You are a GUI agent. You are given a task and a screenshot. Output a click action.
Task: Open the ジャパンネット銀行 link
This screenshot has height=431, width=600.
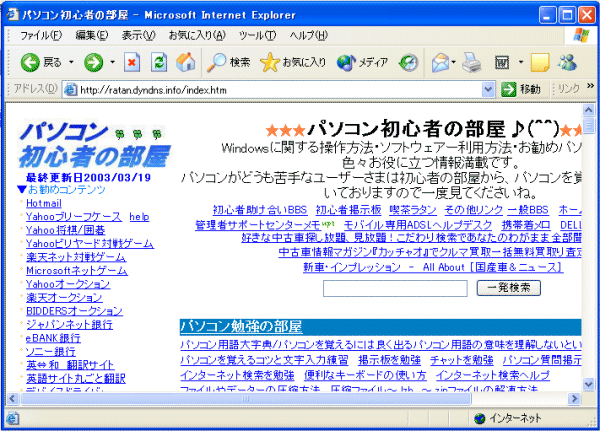(69, 325)
